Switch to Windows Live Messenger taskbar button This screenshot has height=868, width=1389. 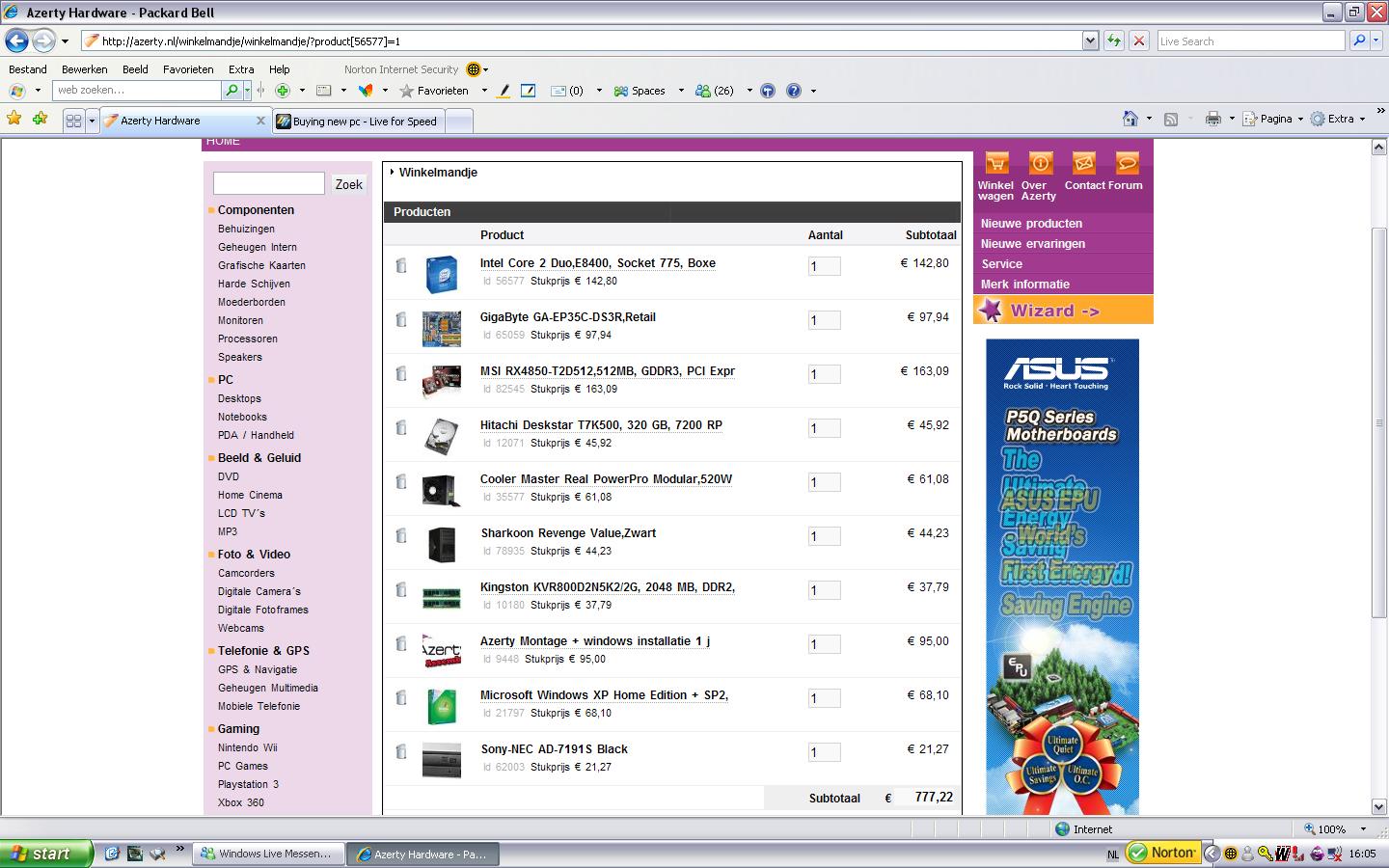[267, 854]
